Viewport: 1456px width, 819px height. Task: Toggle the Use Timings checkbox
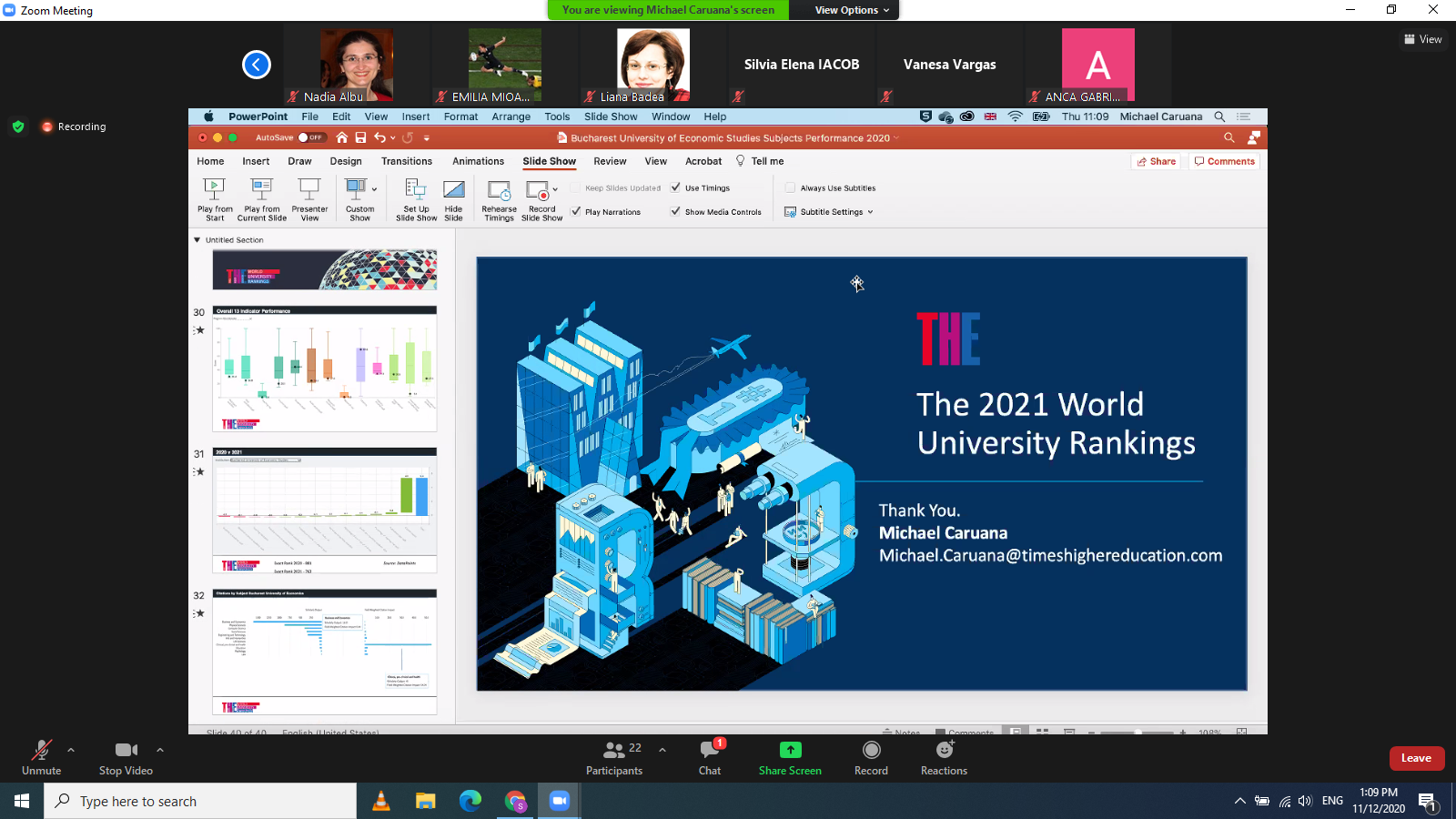676,187
